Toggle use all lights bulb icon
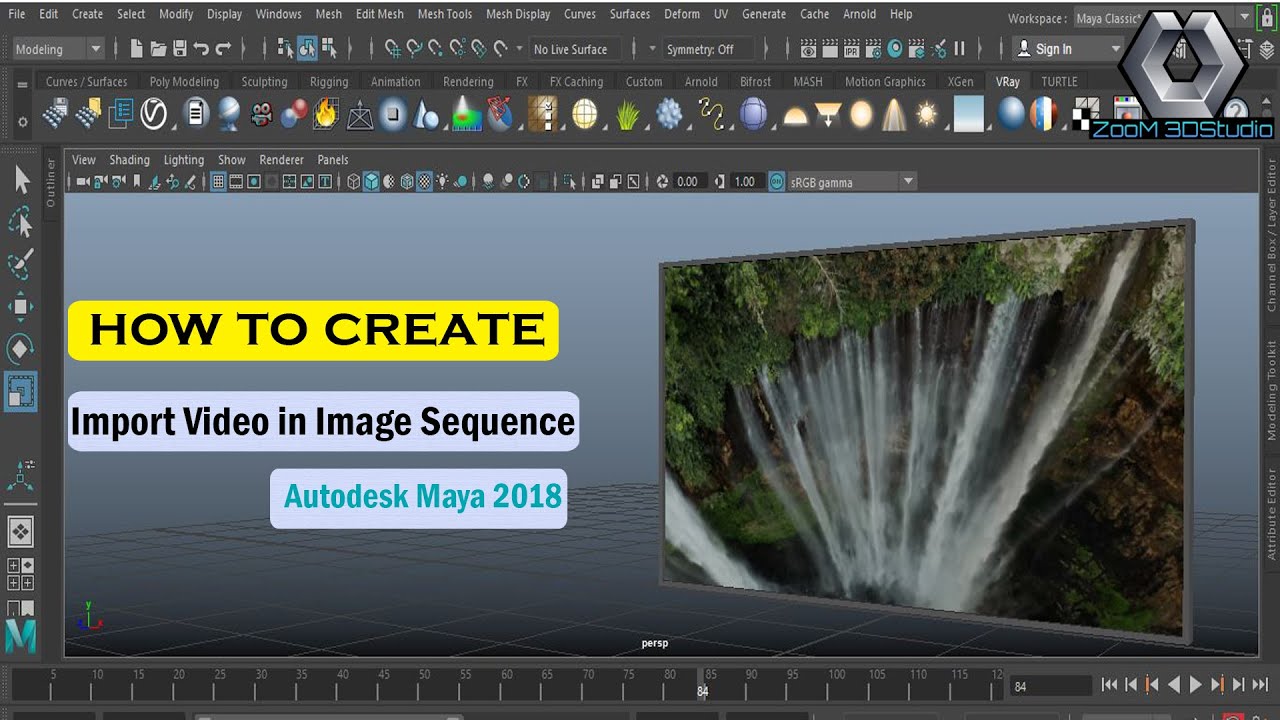This screenshot has height=720, width=1280. tap(442, 182)
